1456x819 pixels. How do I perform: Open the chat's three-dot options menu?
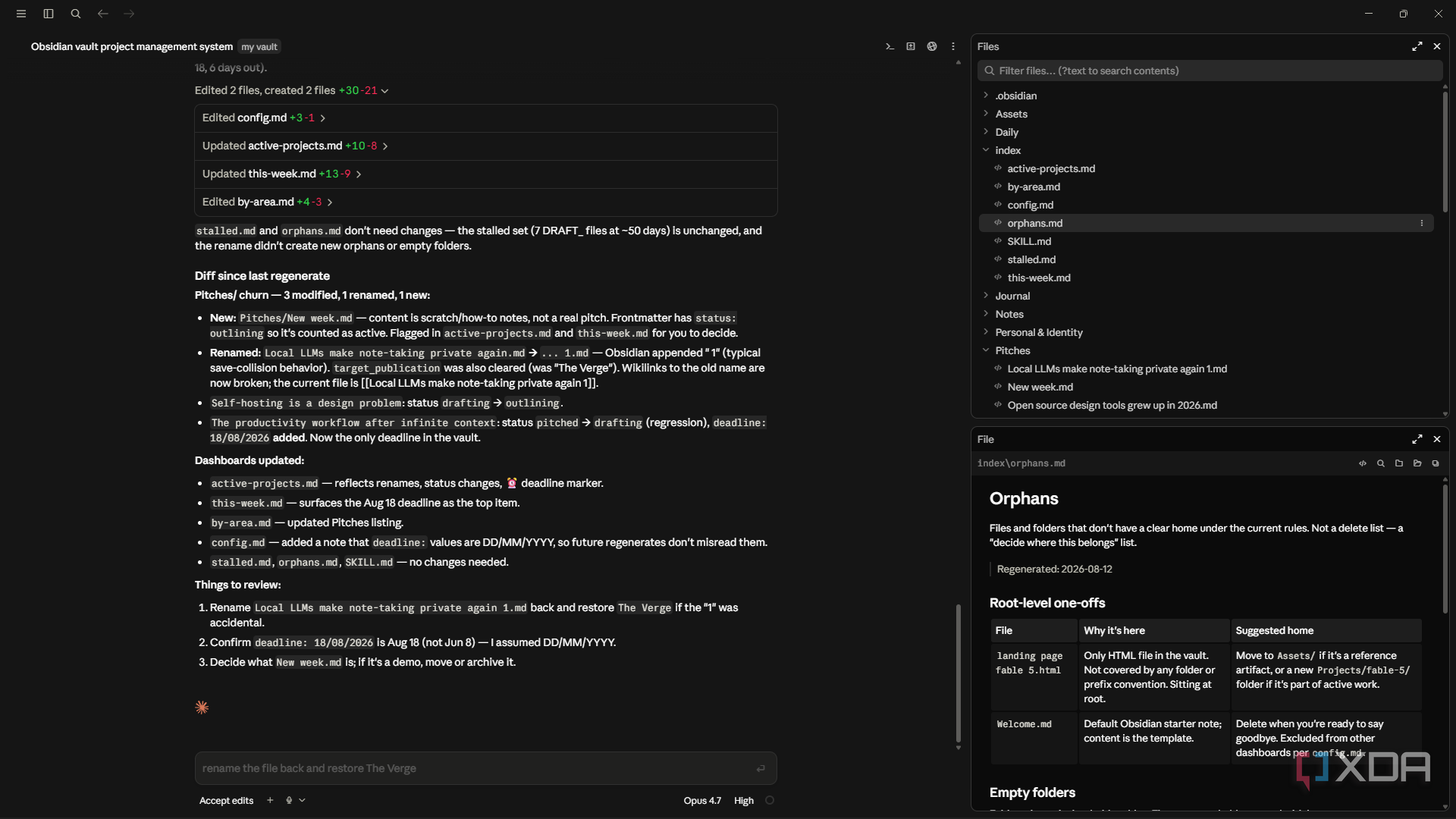point(953,46)
